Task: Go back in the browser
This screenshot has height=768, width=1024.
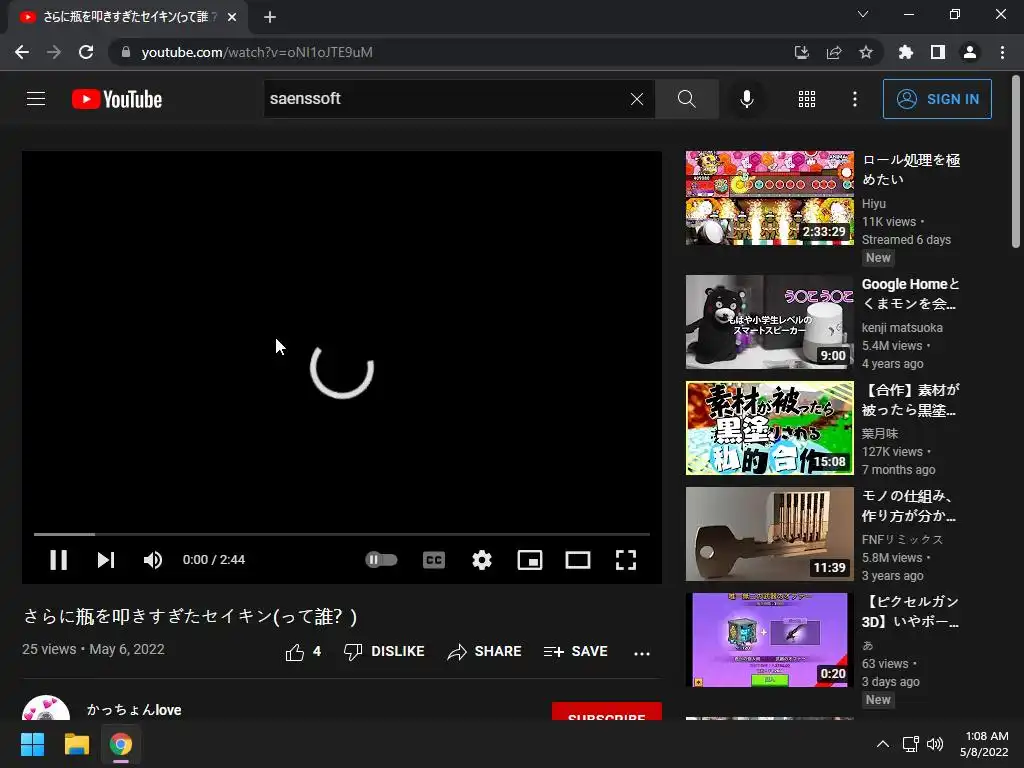Action: point(22,52)
